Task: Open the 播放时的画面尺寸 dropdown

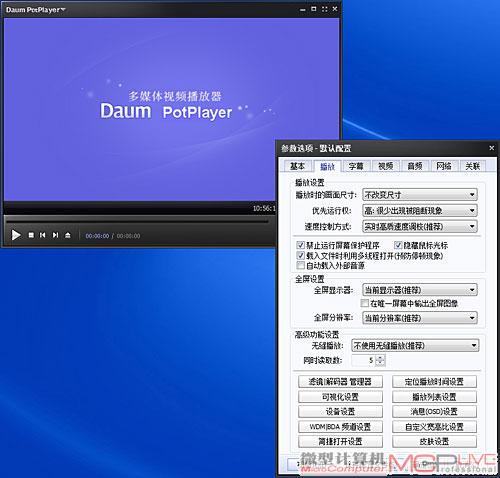Action: 420,194
